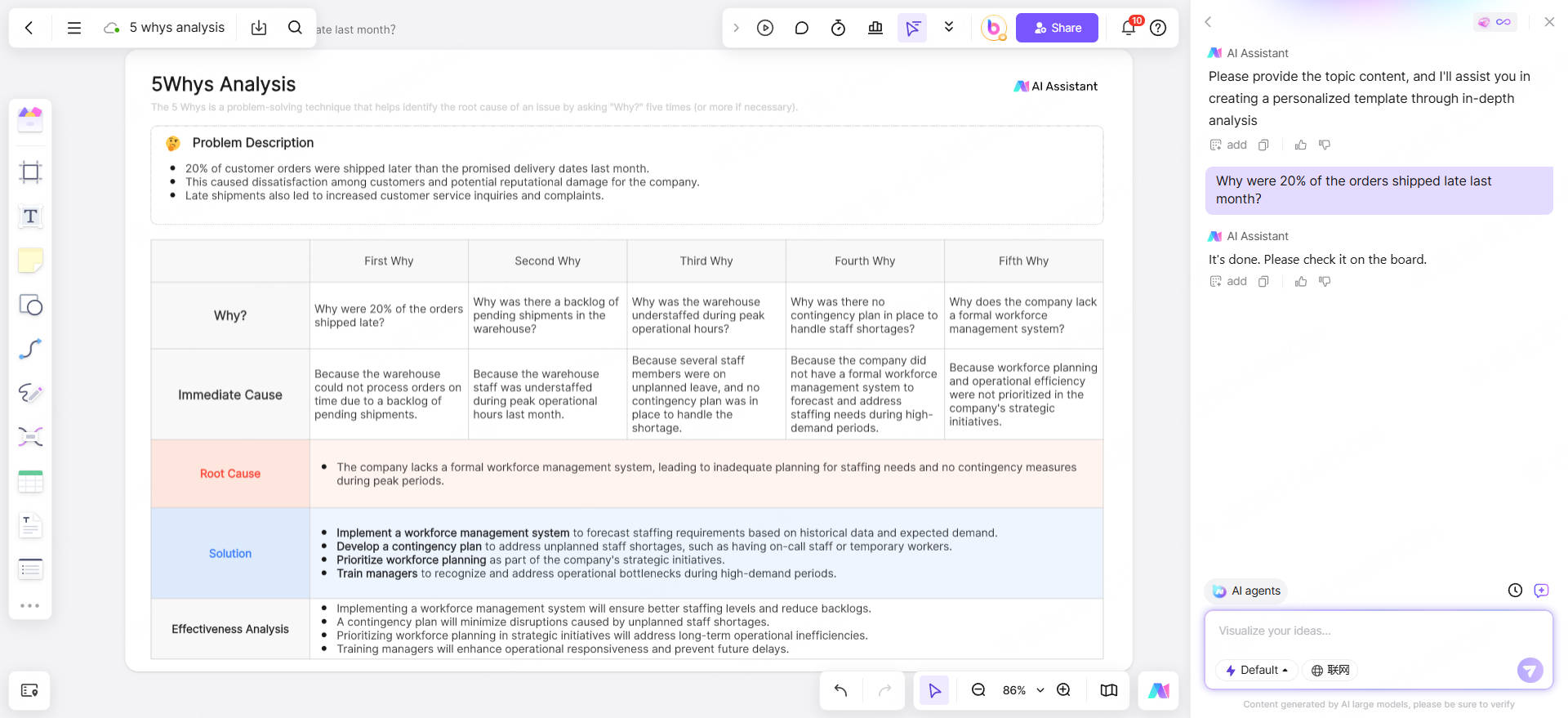Copy the first AI reply
This screenshot has width=1568, height=718.
1263,145
